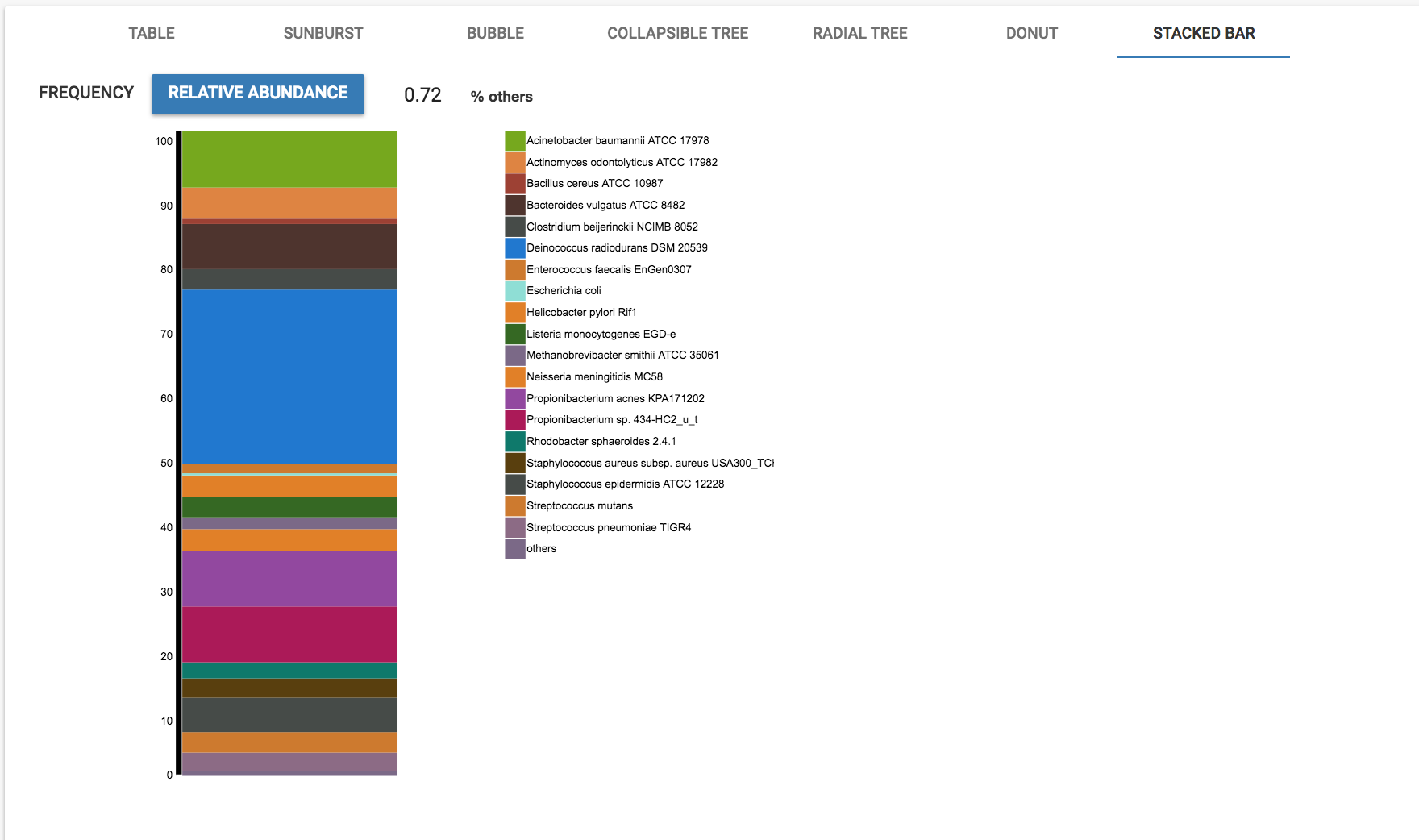Click the "Listeria monocytogenes EGD-e" legend label
Viewport: 1419px width, 840px height.
tap(601, 334)
